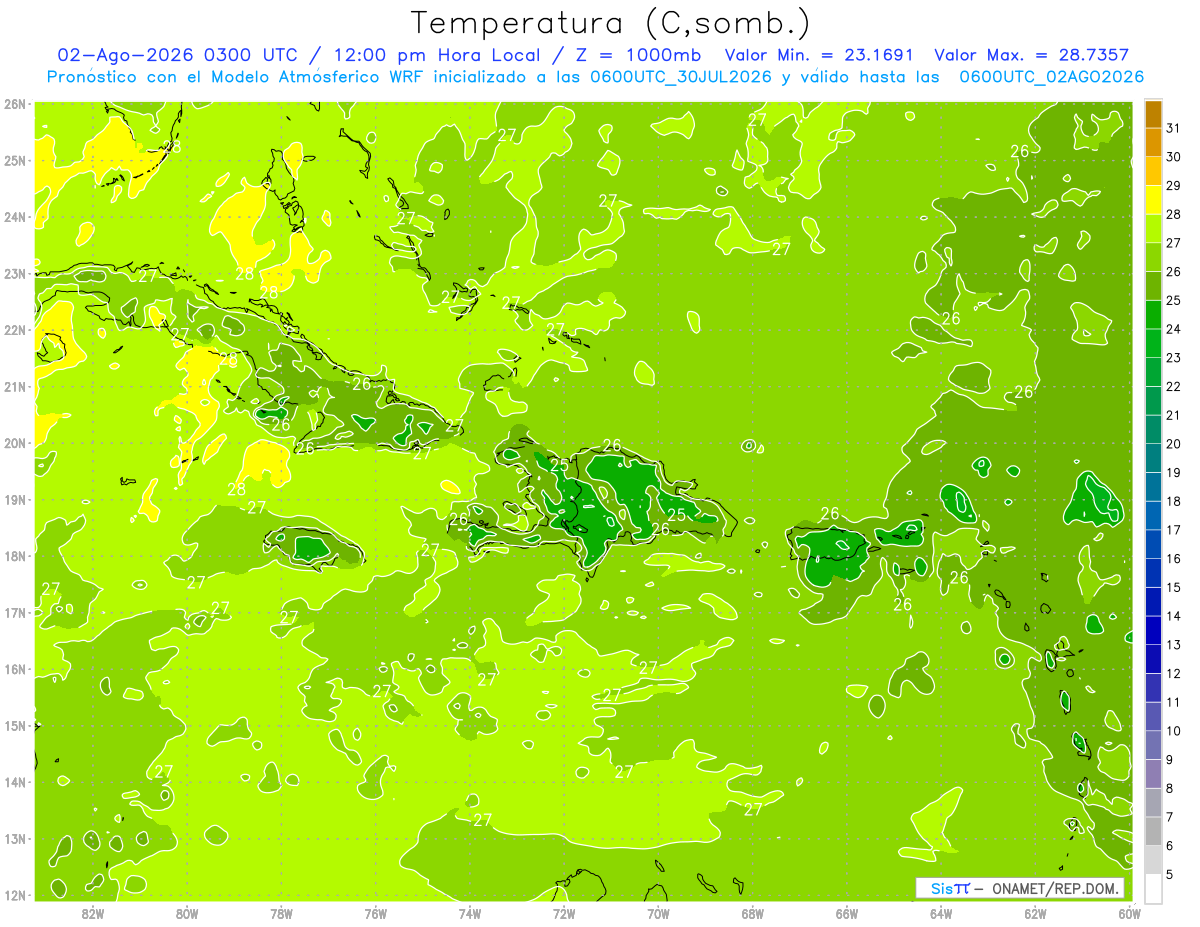
Task: Click the color scale number 31
Action: [x=1174, y=129]
